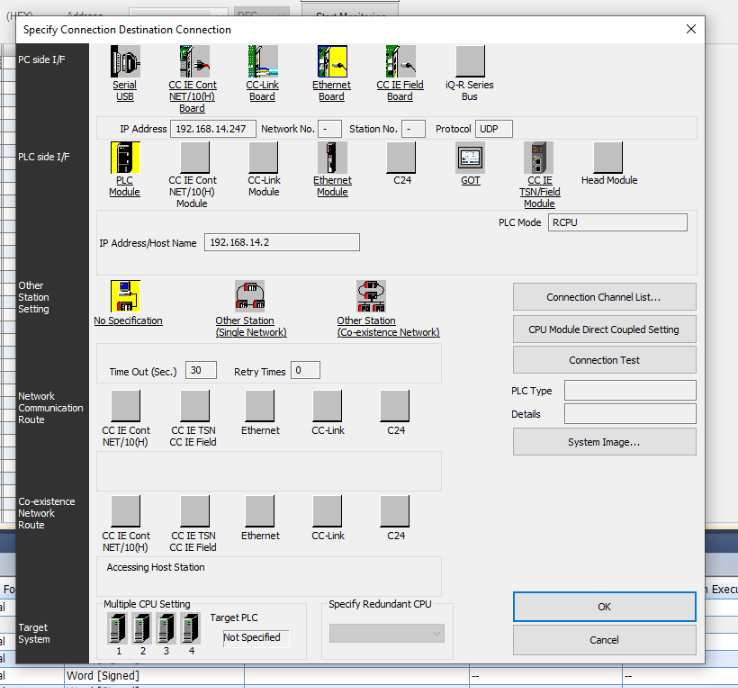The height and width of the screenshot is (688, 738).
Task: Select multiple CPU number 1
Action: [x=117, y=628]
